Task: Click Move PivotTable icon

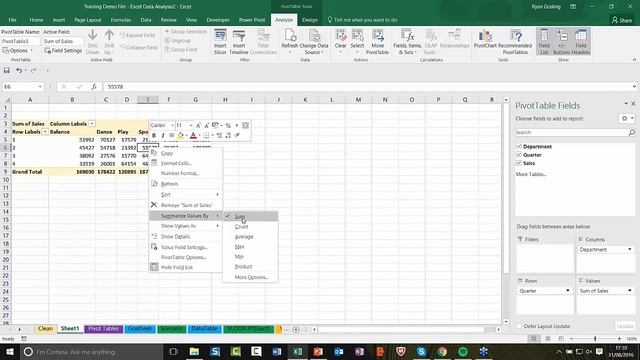Action: [x=377, y=42]
